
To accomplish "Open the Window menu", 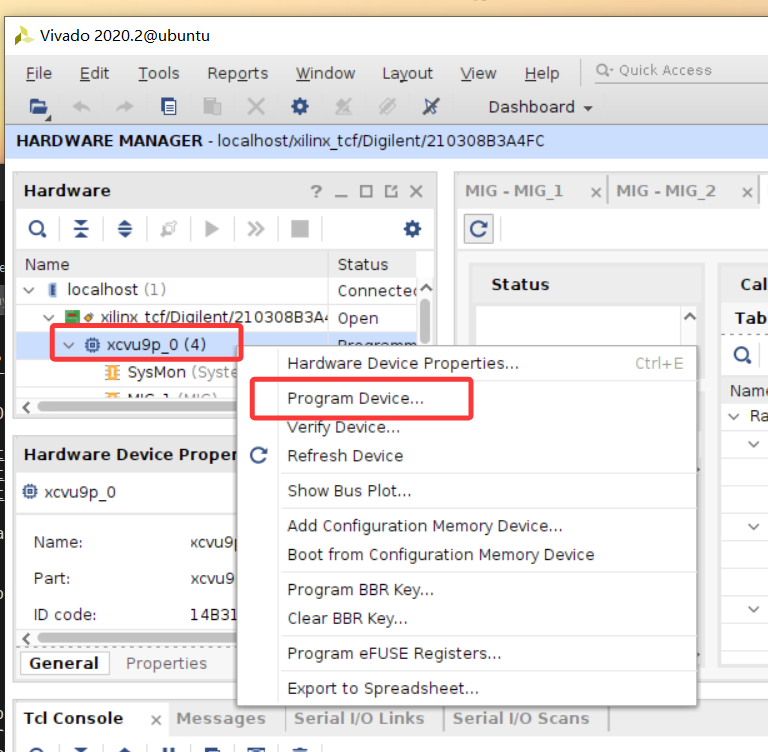I will pyautogui.click(x=325, y=73).
